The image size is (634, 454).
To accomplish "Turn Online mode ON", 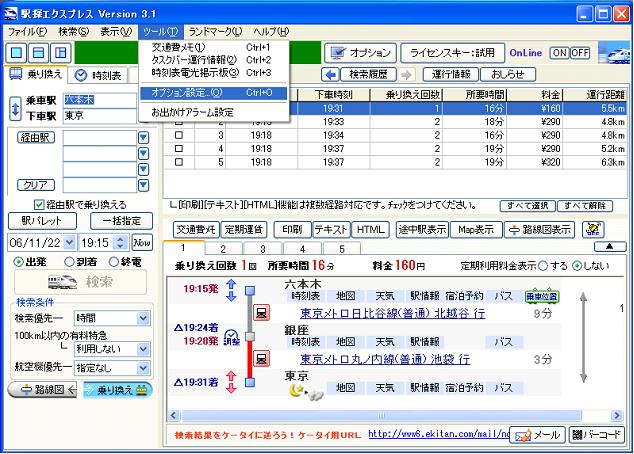I will pyautogui.click(x=560, y=53).
